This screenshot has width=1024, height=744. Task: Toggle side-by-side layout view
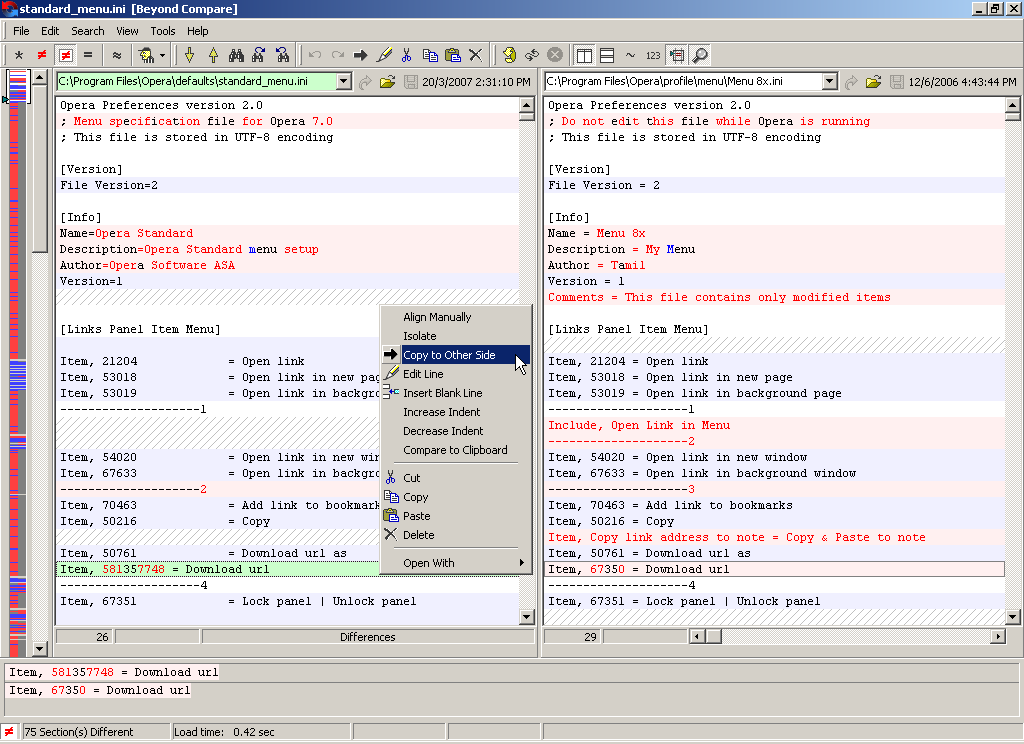pyautogui.click(x=584, y=56)
